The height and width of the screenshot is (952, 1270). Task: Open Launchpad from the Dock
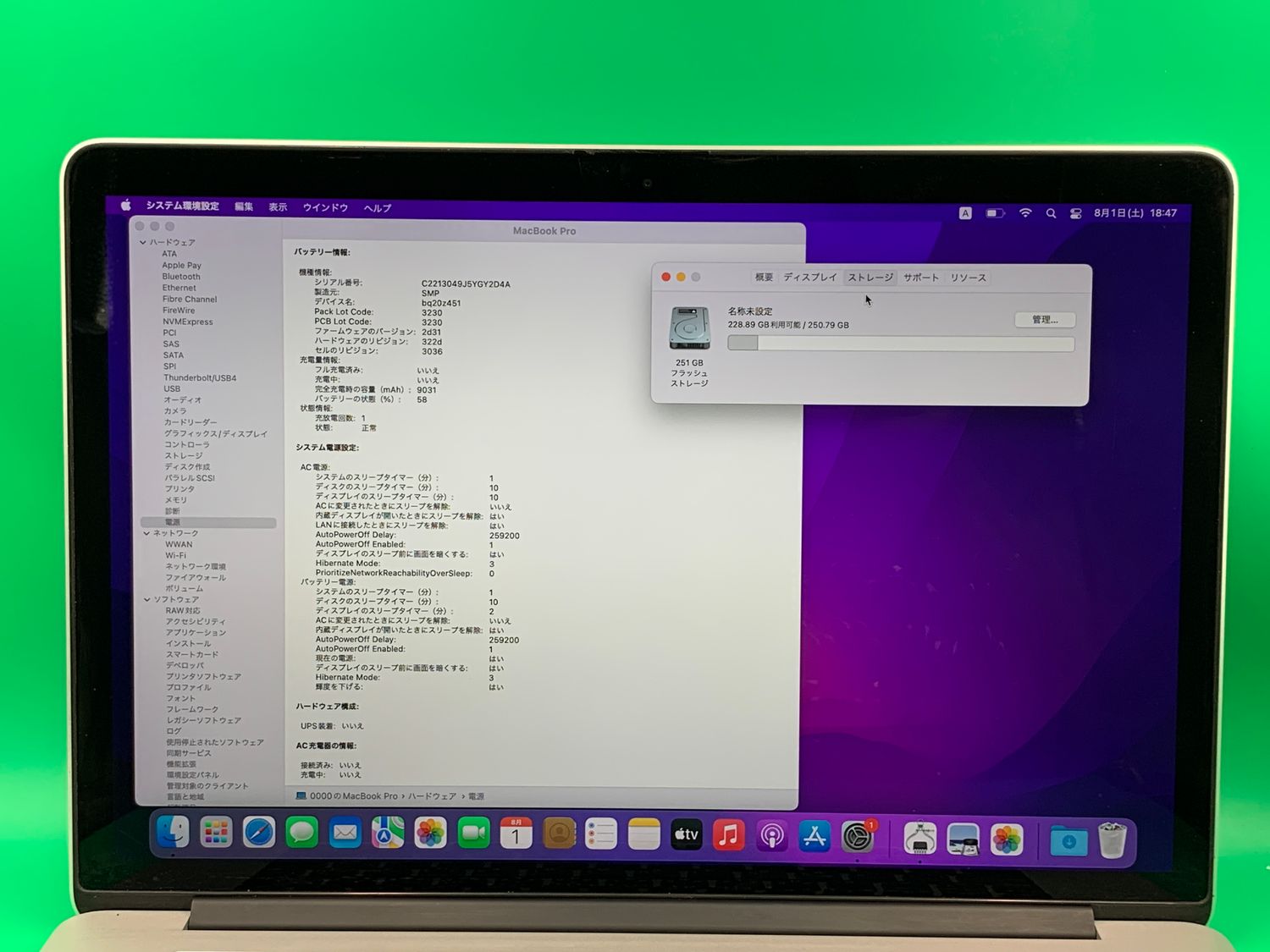tap(216, 834)
